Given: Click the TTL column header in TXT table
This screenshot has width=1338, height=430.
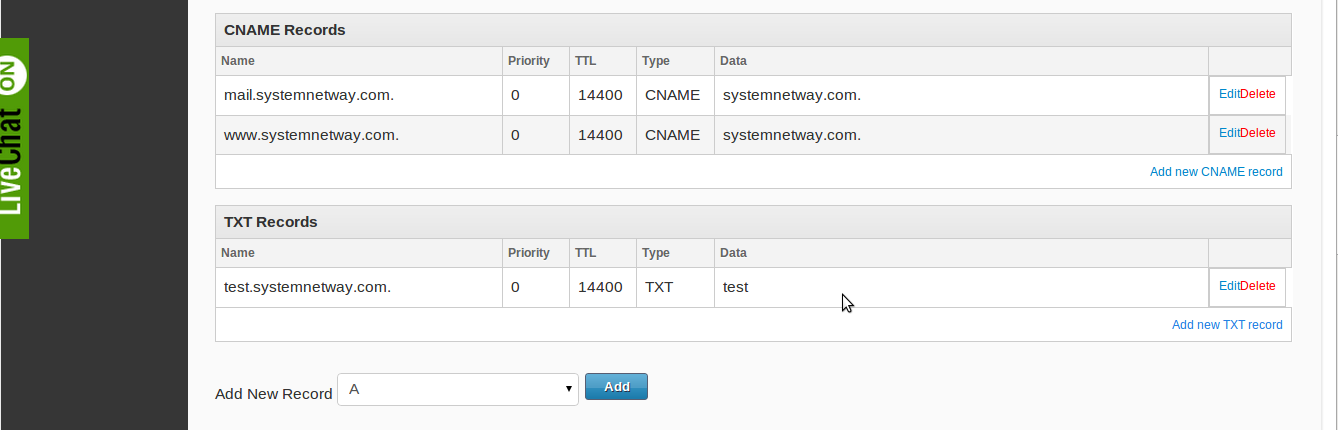Looking at the screenshot, I should (x=585, y=253).
